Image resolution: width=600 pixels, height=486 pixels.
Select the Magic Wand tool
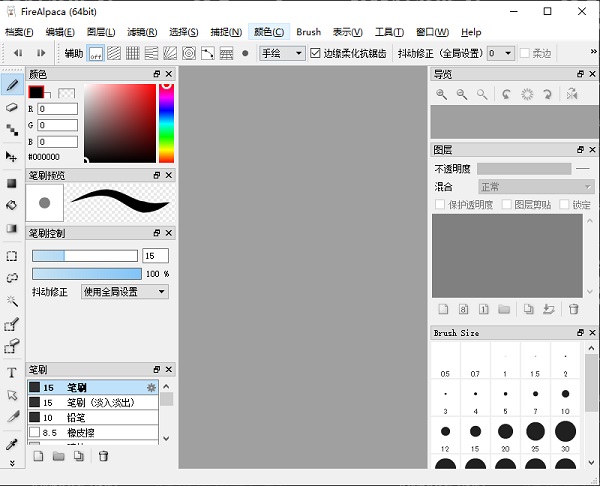tap(12, 300)
